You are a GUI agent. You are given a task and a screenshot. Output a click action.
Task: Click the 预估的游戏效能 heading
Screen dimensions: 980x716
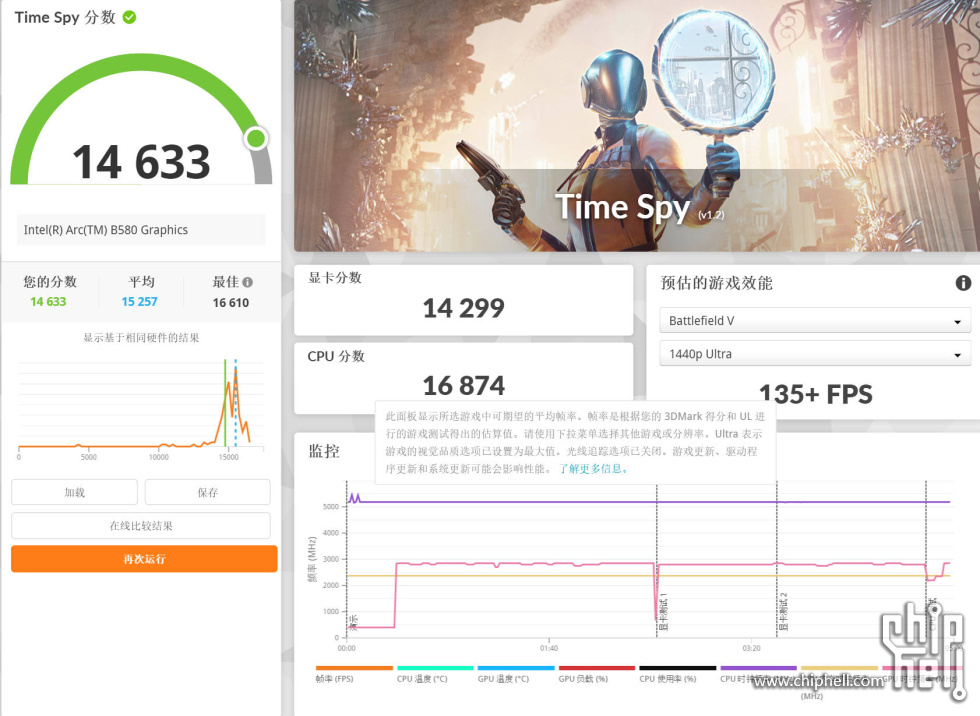716,283
